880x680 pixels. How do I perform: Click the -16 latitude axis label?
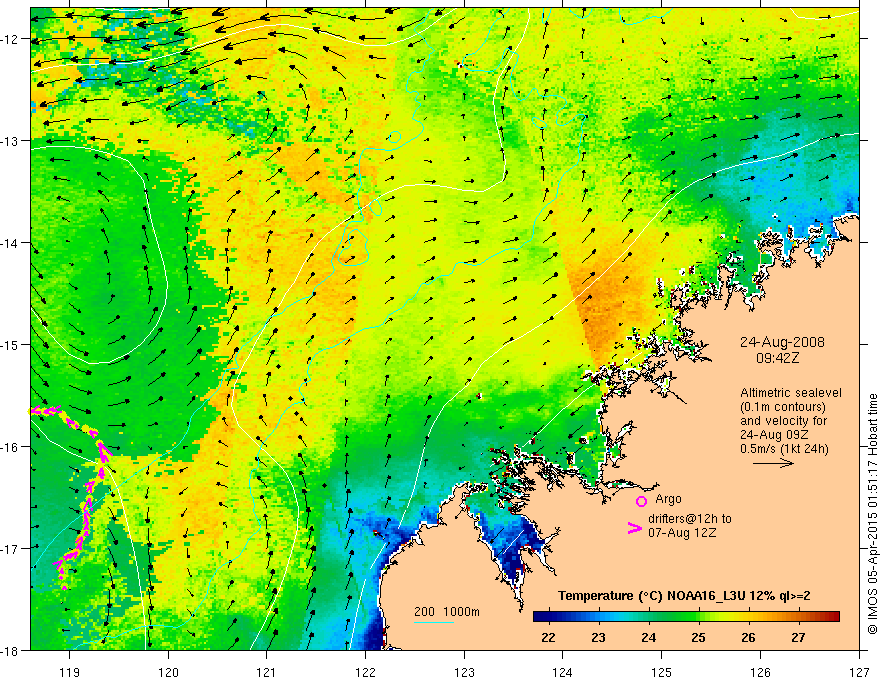click(x=11, y=447)
